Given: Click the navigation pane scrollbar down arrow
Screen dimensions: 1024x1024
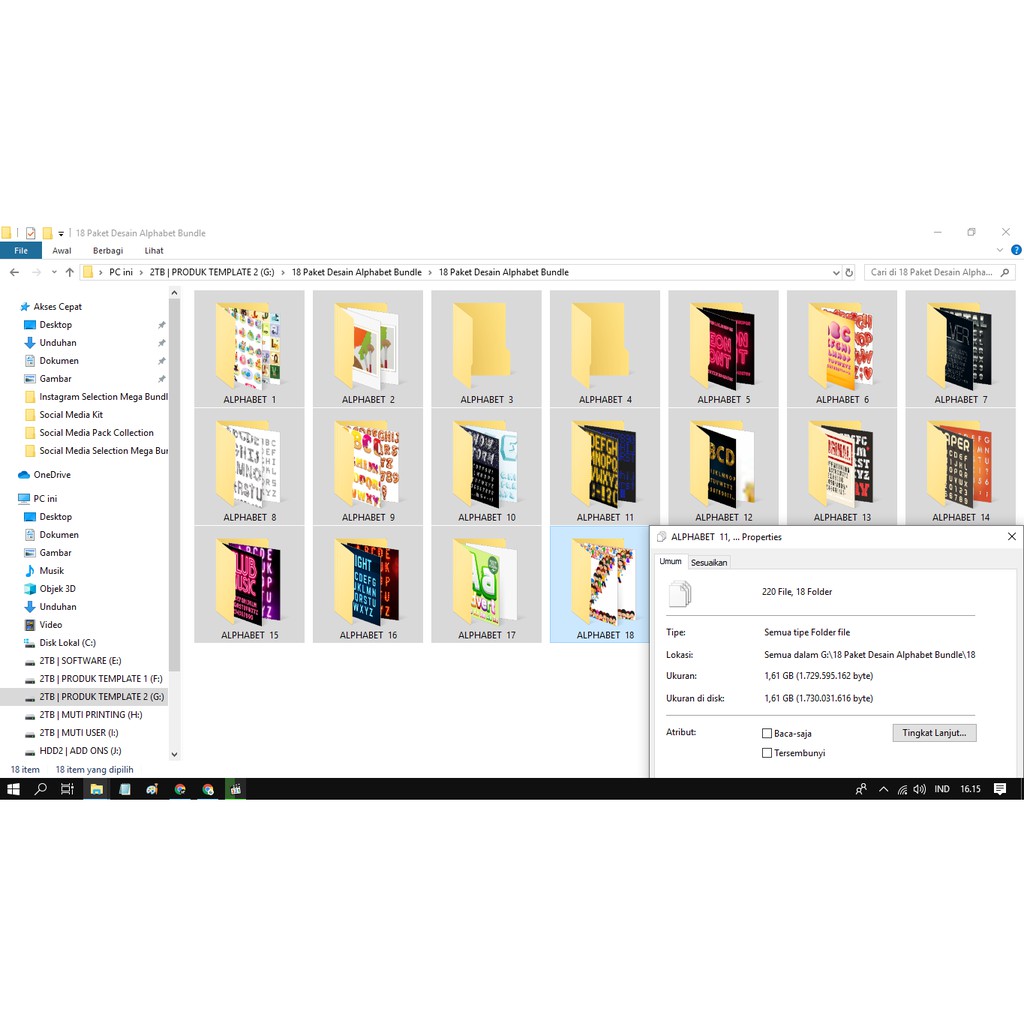Looking at the screenshot, I should pos(174,754).
